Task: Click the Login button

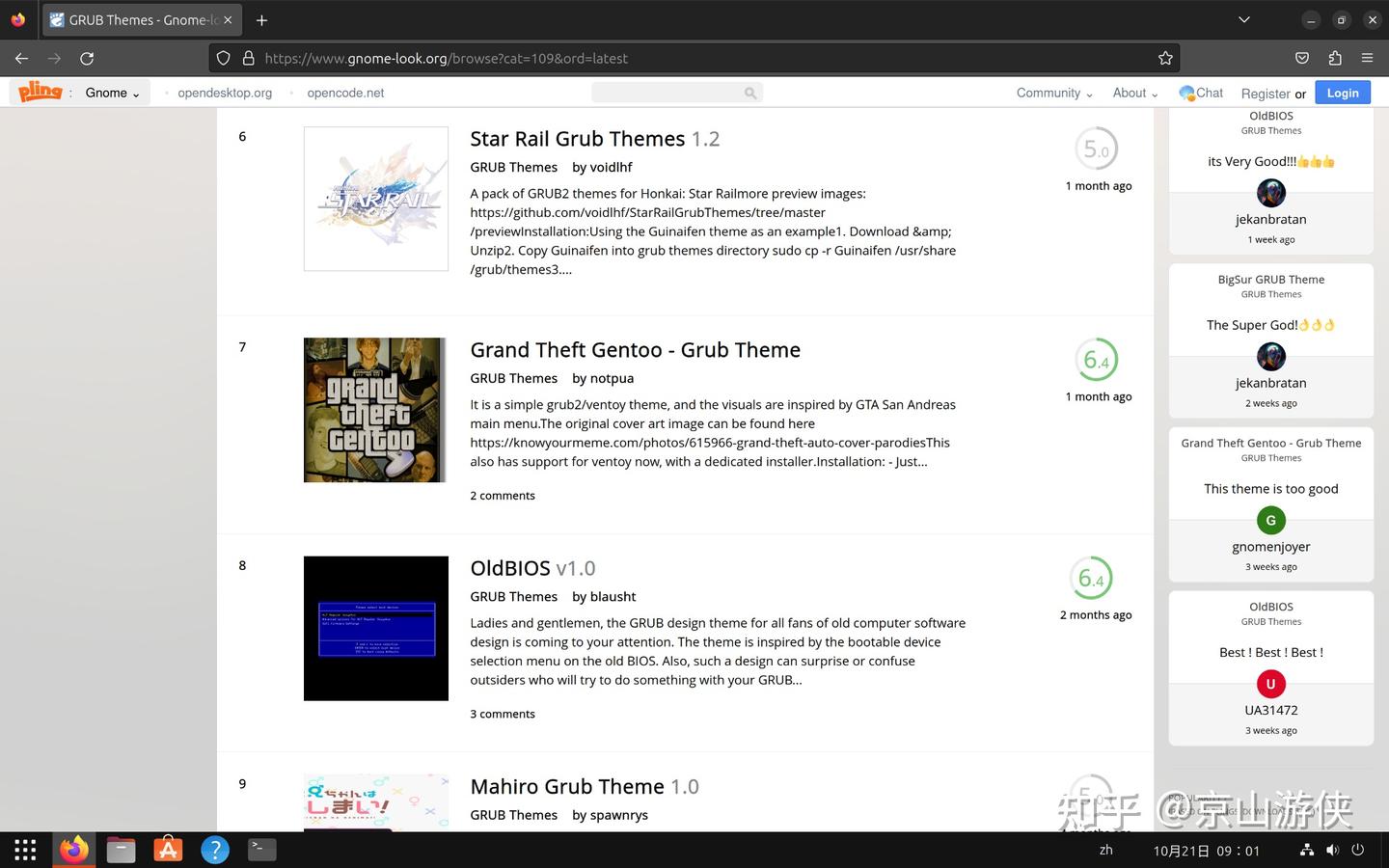Action: coord(1342,93)
